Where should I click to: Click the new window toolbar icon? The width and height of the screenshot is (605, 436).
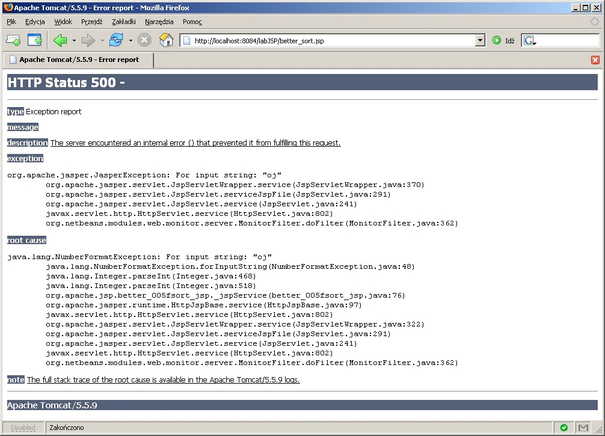(x=34, y=40)
